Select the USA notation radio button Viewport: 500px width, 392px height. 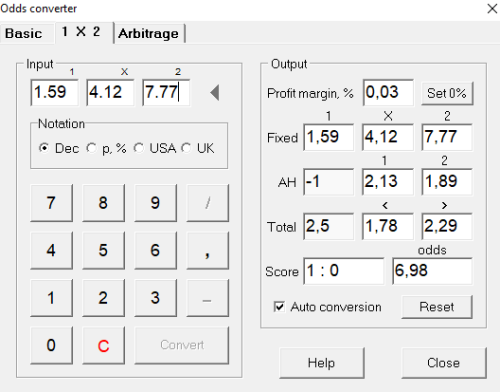point(139,148)
